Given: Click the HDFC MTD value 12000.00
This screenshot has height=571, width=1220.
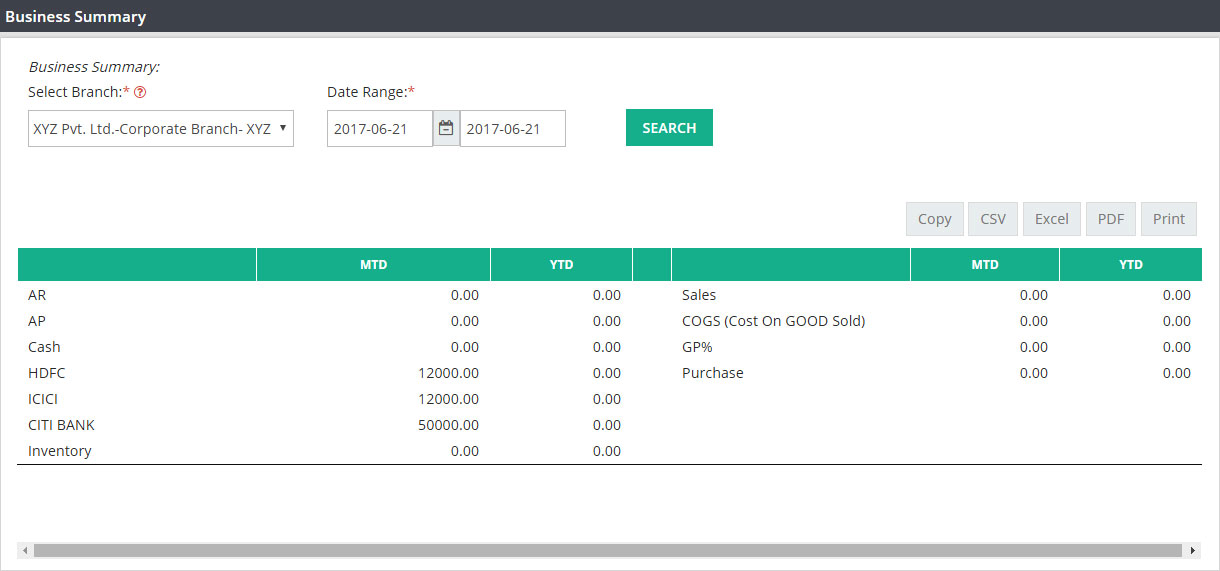Looking at the screenshot, I should [x=448, y=373].
